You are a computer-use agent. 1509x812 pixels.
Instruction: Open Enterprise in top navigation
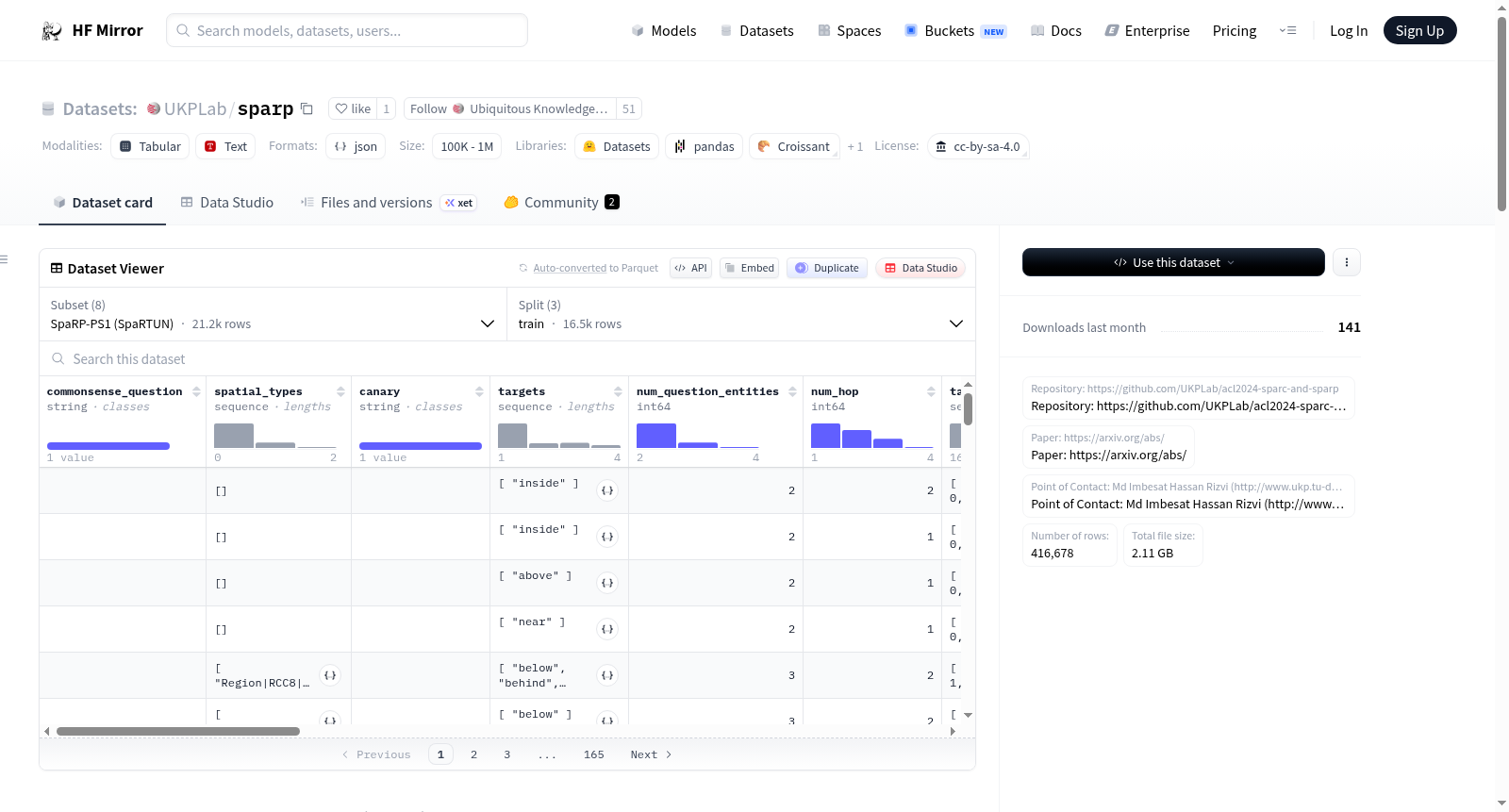click(1148, 31)
